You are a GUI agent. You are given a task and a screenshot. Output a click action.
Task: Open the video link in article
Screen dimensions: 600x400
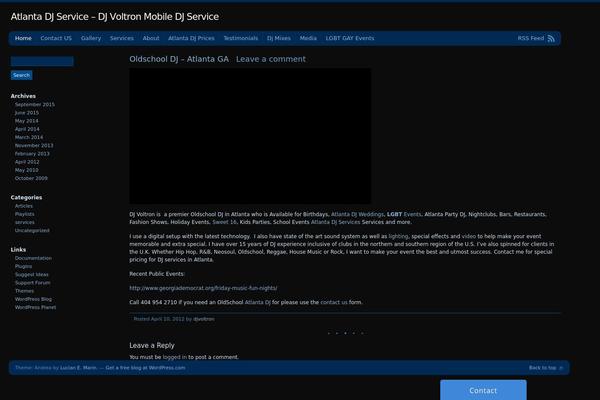(x=469, y=237)
